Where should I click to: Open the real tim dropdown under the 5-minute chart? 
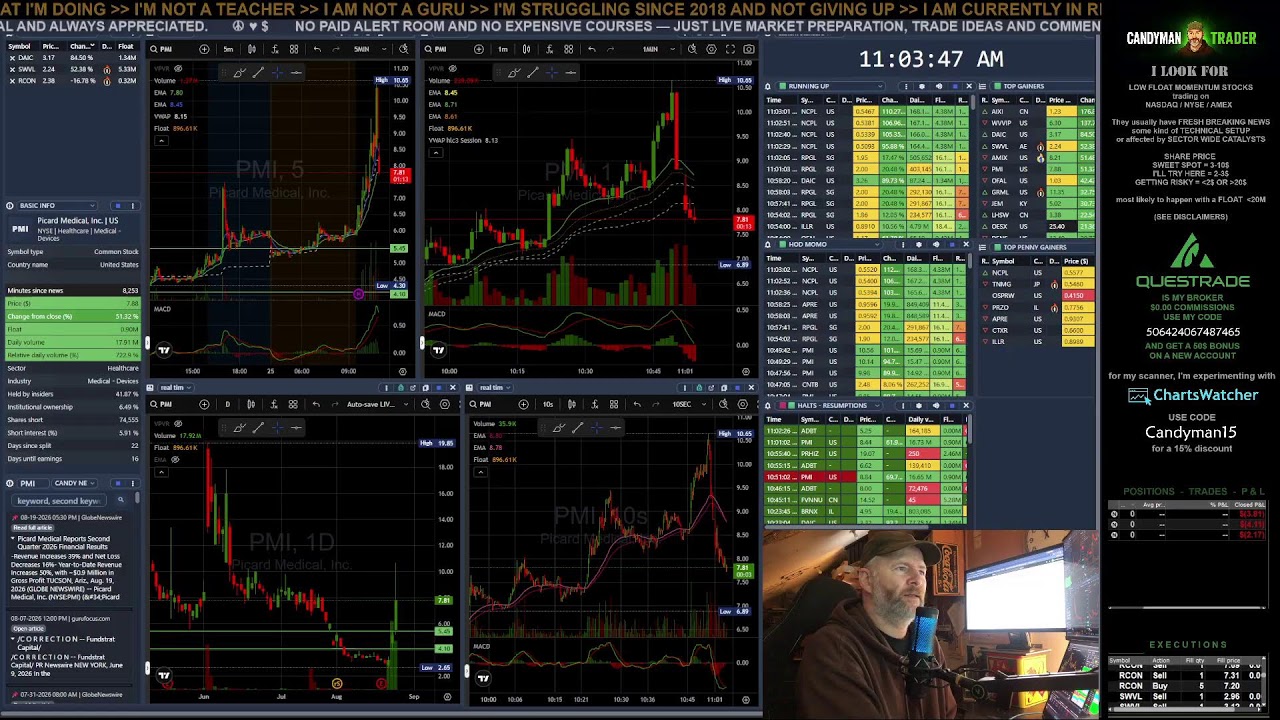click(175, 387)
